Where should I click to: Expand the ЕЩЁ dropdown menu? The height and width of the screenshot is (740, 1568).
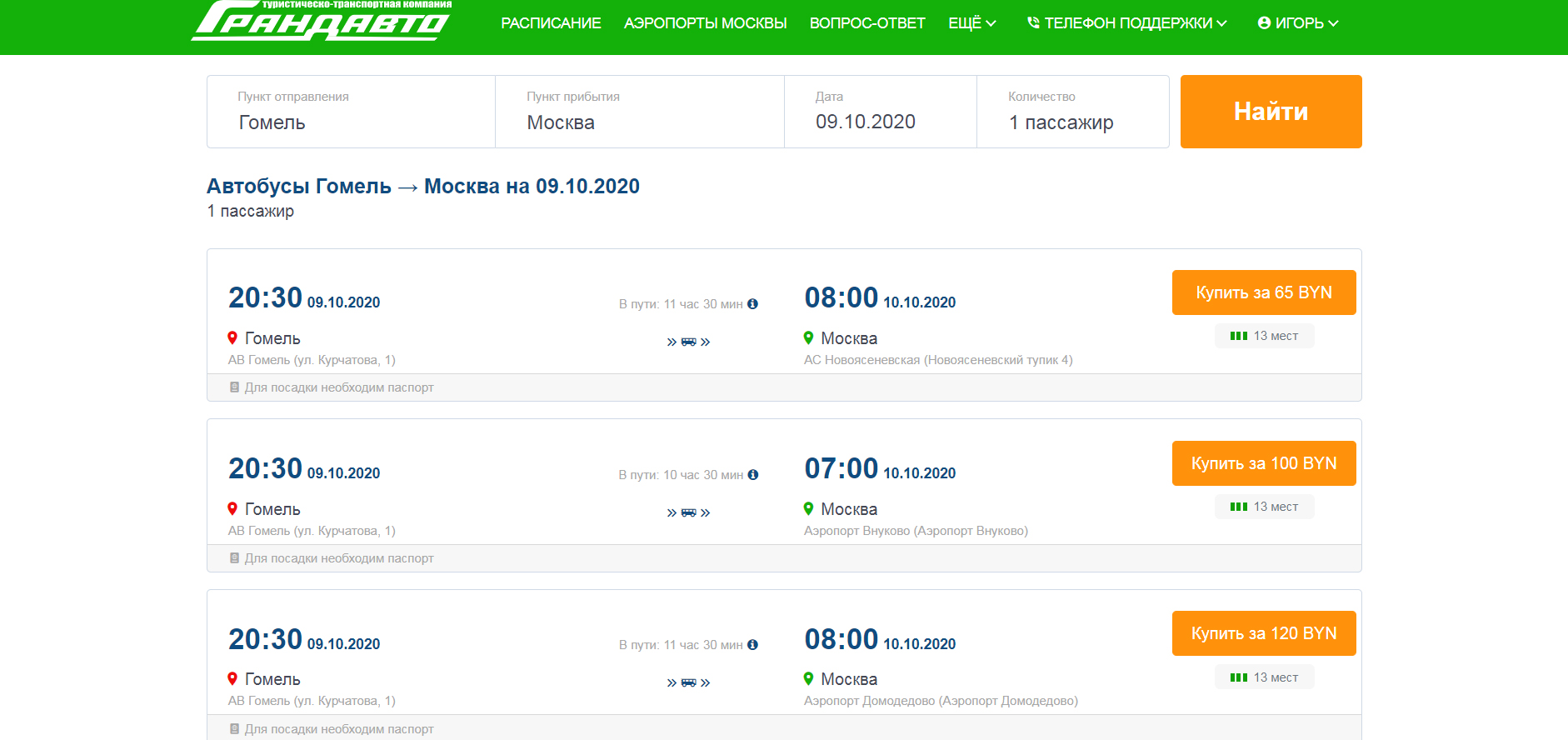(x=971, y=23)
